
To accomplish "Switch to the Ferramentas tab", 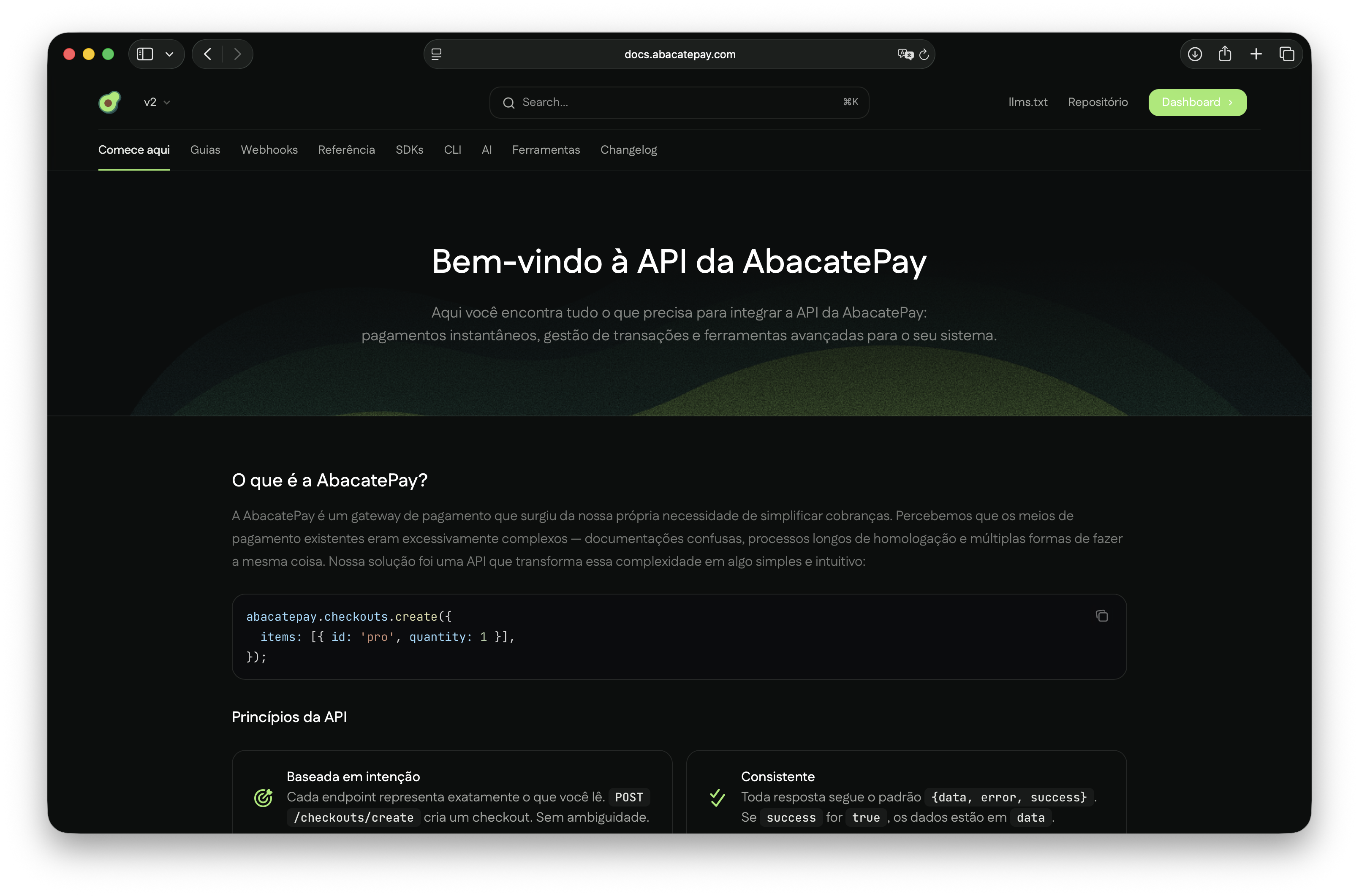I will [546, 150].
